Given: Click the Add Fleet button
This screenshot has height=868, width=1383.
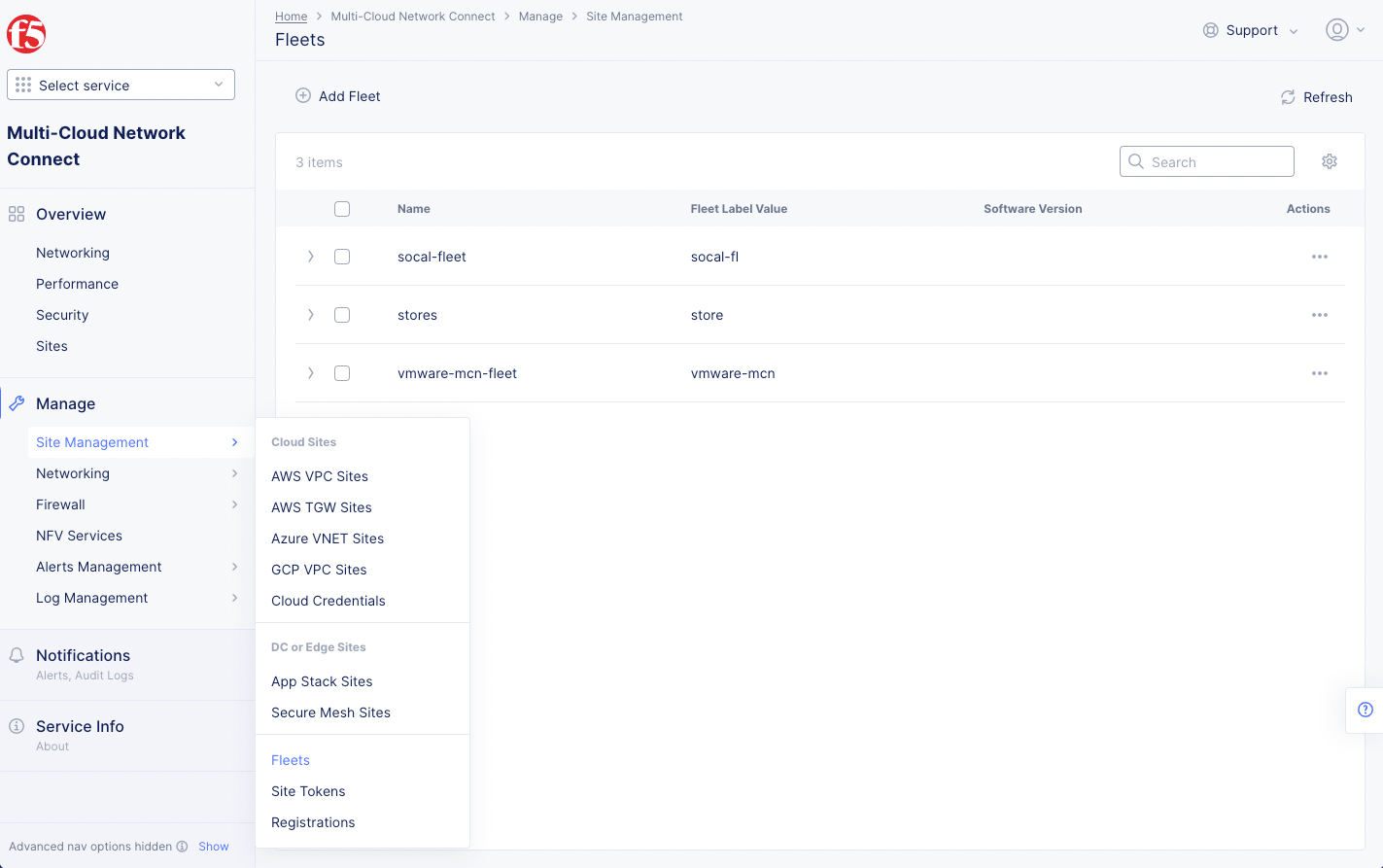Looking at the screenshot, I should [338, 96].
